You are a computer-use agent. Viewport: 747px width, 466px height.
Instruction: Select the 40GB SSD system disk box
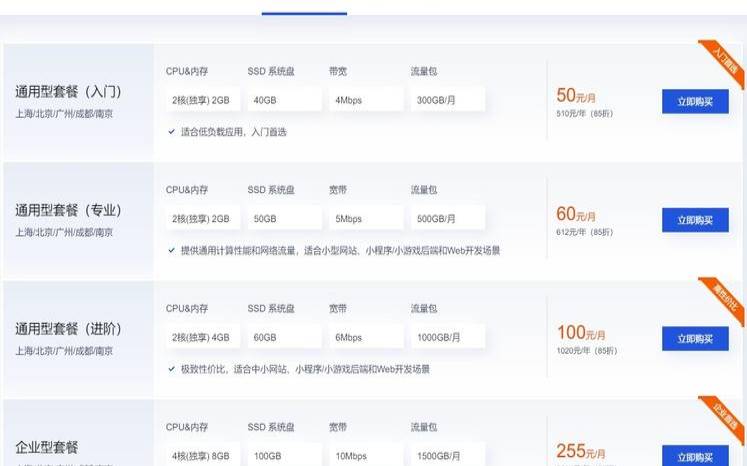(284, 100)
